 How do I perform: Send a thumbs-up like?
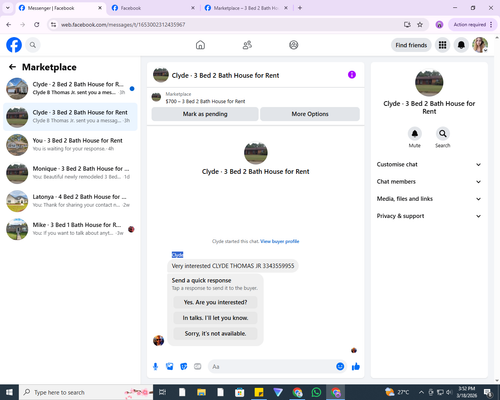[x=356, y=367]
